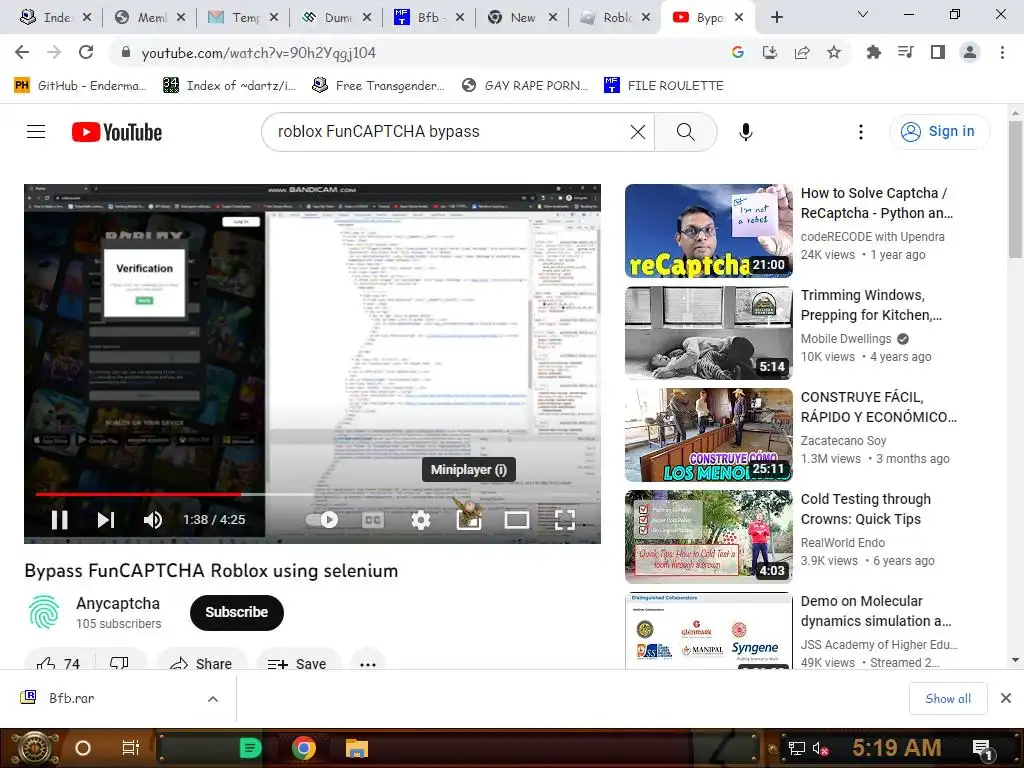Install app via address bar download icon
This screenshot has width=1024, height=768.
pyautogui.click(x=770, y=52)
